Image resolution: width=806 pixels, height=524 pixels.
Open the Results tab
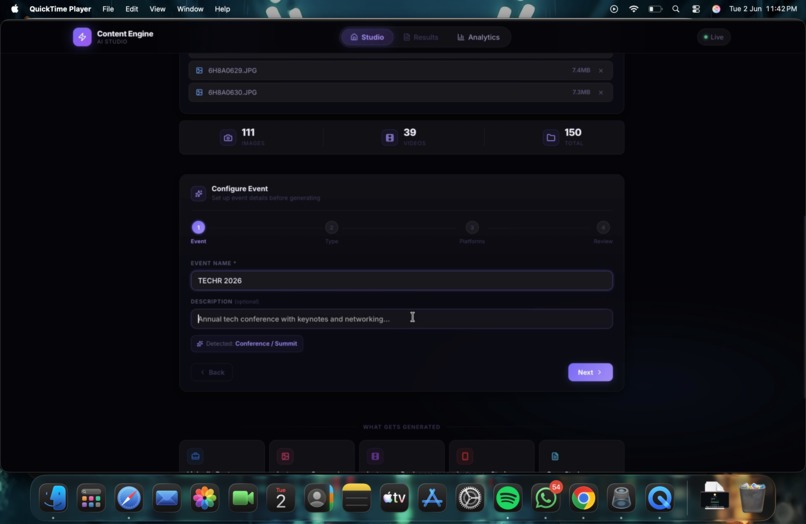[420, 37]
